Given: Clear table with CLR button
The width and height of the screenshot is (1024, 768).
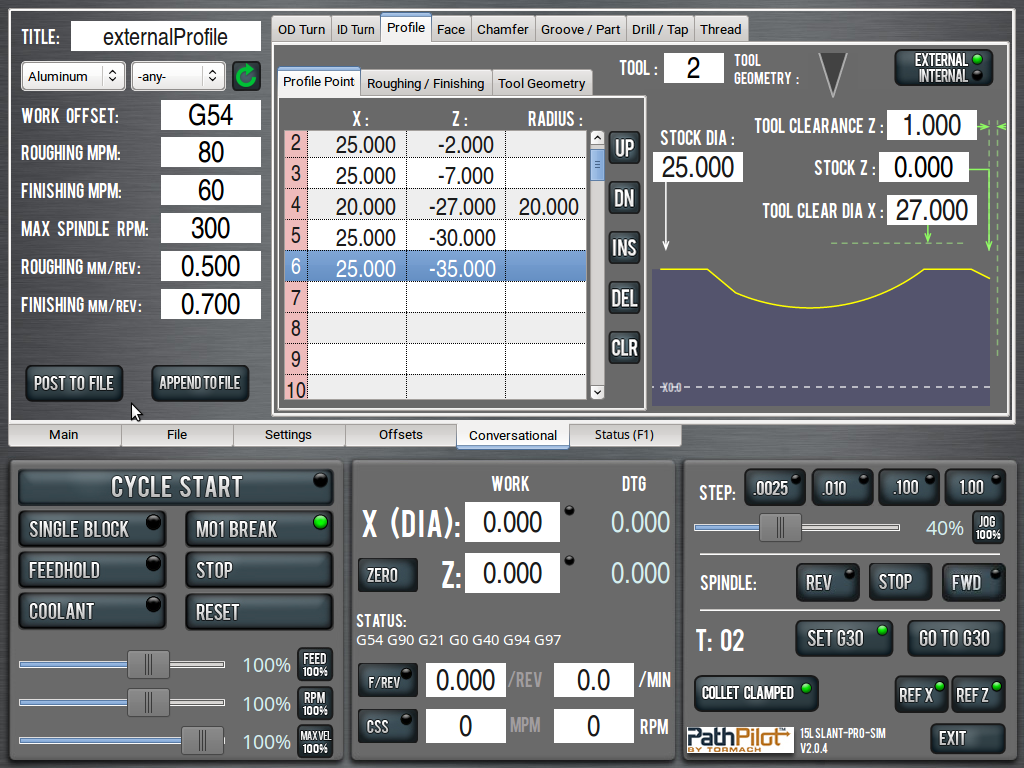Looking at the screenshot, I should click(624, 348).
